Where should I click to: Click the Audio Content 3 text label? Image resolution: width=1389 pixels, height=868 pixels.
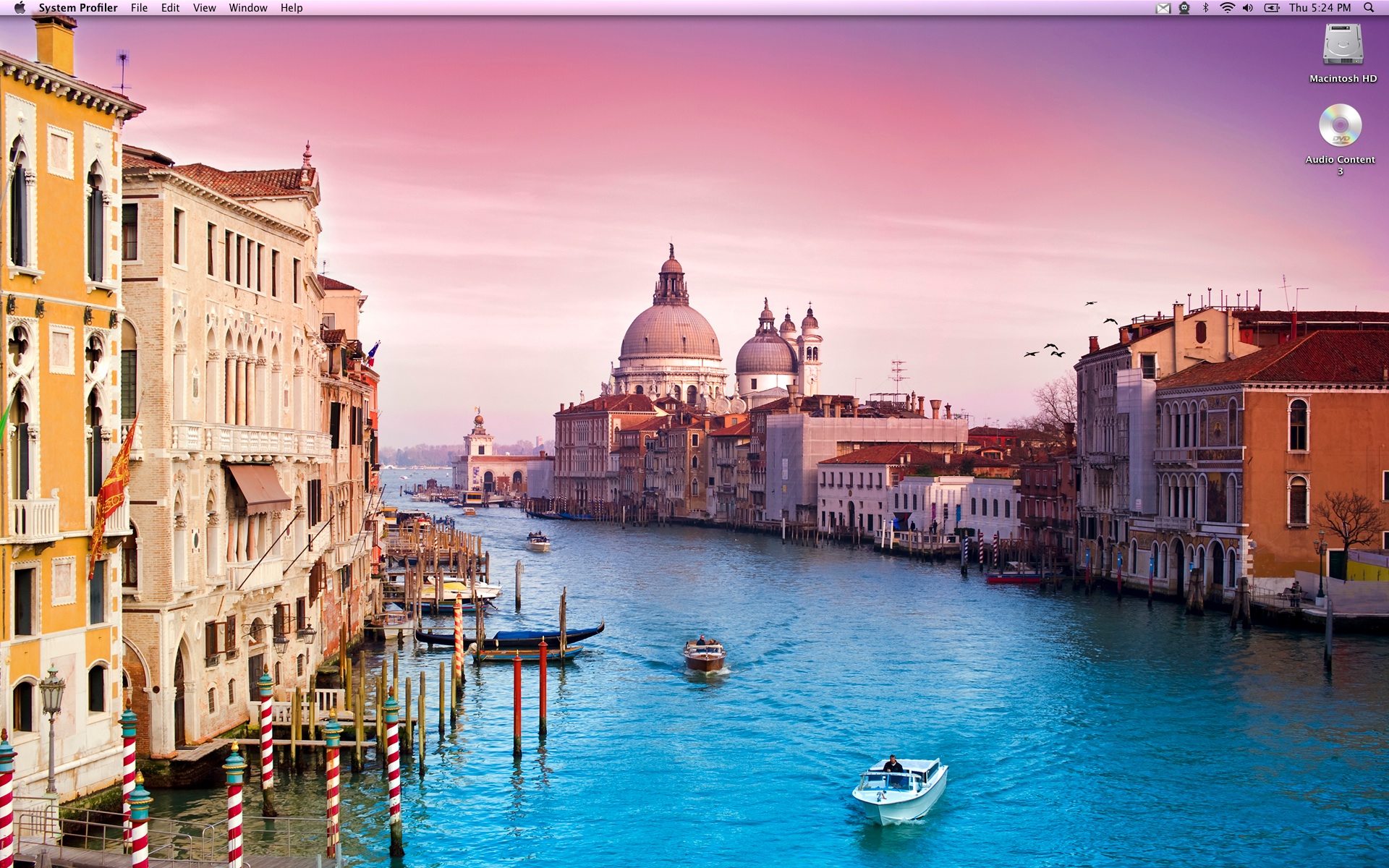click(x=1340, y=160)
